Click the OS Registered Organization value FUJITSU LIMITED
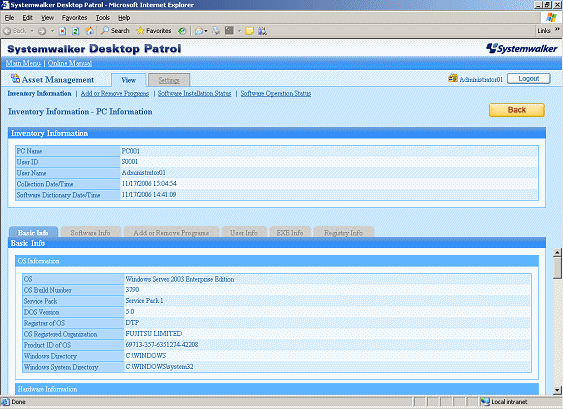The width and height of the screenshot is (563, 409). click(154, 334)
